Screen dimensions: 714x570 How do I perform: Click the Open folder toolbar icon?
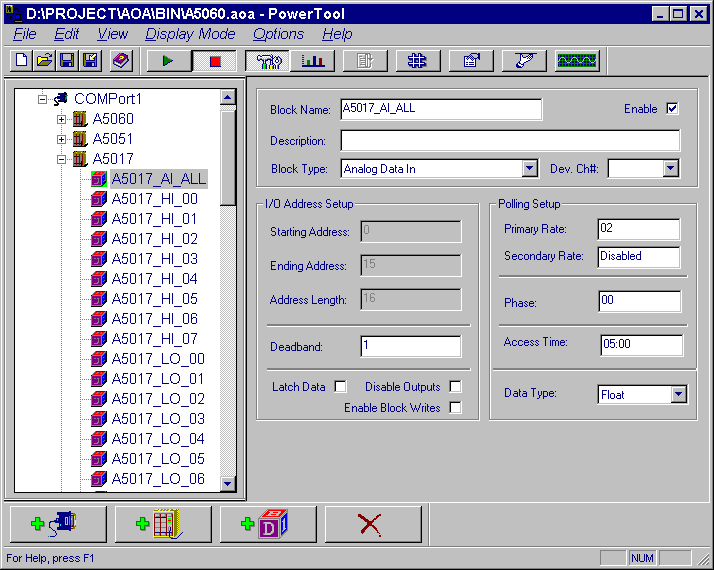pos(44,61)
